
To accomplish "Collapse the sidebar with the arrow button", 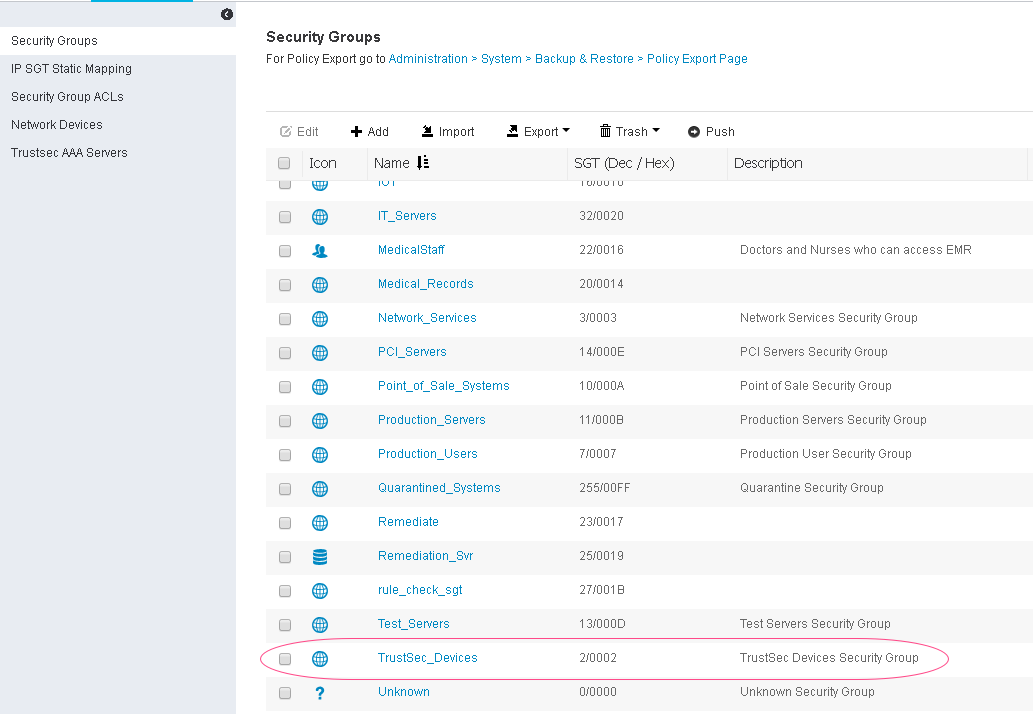I will click(226, 14).
